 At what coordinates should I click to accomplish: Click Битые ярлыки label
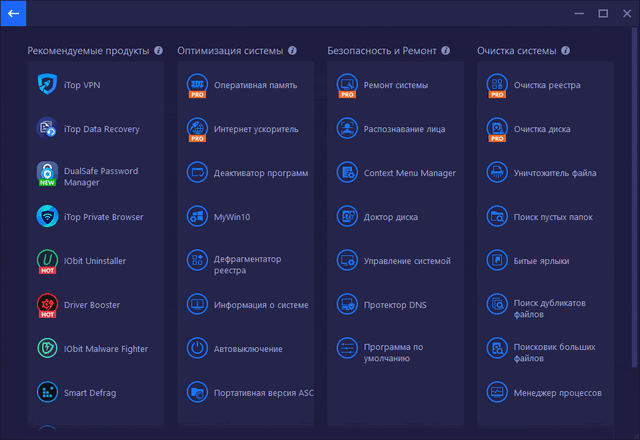tap(541, 261)
